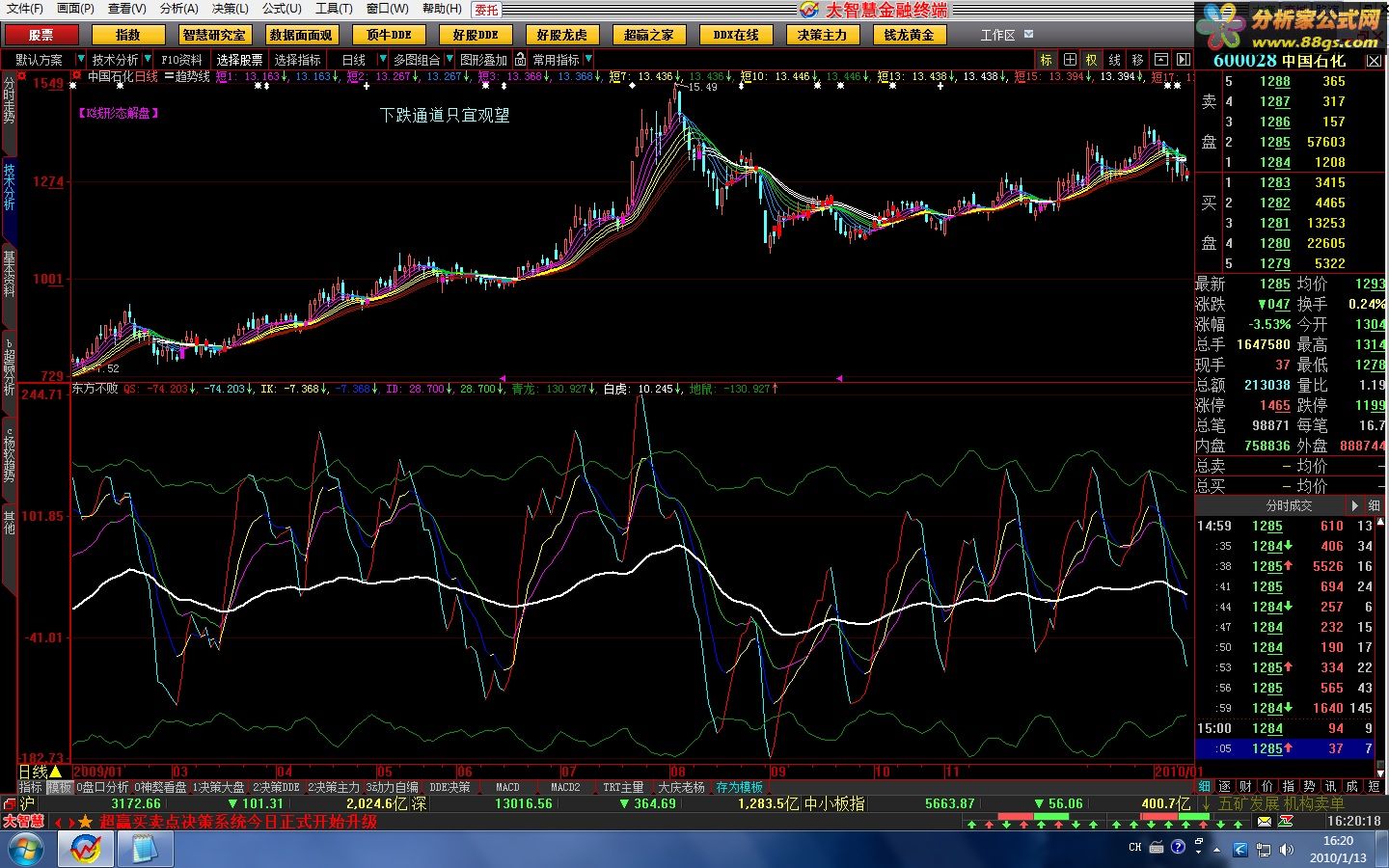Expand the 多图组合 dropdown arrow
This screenshot has width=1389, height=868.
[x=448, y=60]
